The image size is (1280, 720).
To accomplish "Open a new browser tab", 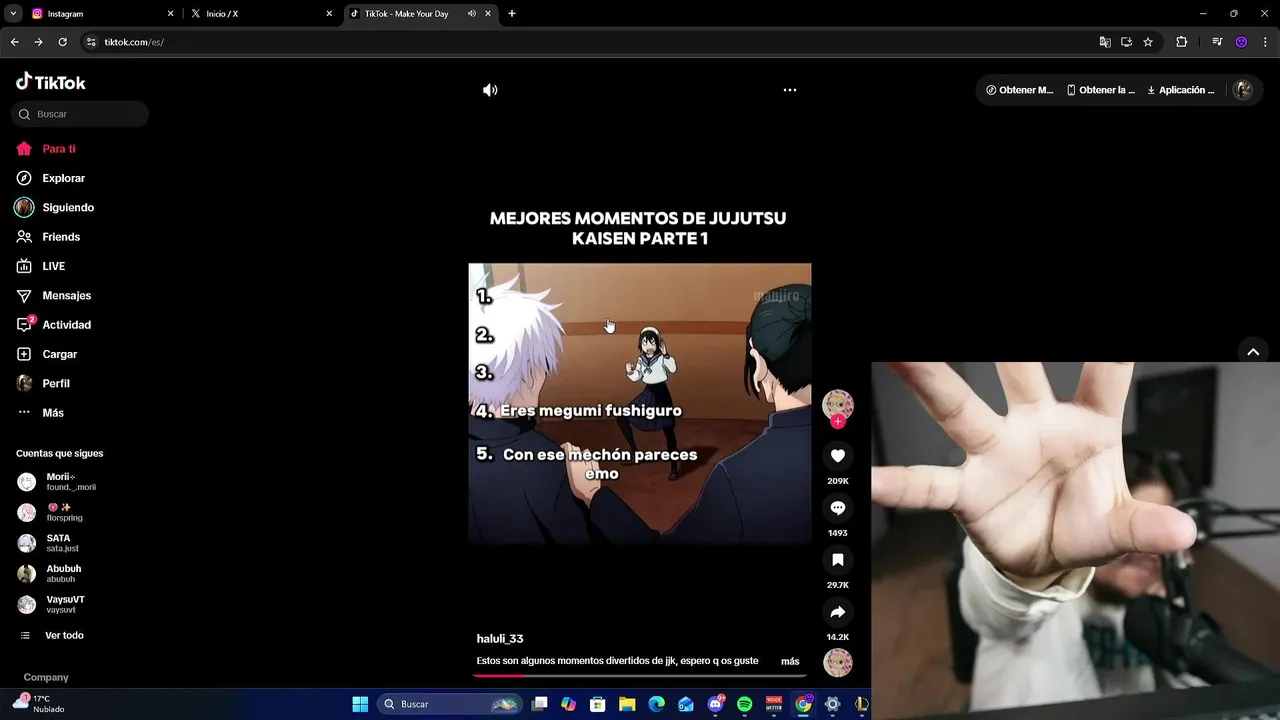I will 512,14.
